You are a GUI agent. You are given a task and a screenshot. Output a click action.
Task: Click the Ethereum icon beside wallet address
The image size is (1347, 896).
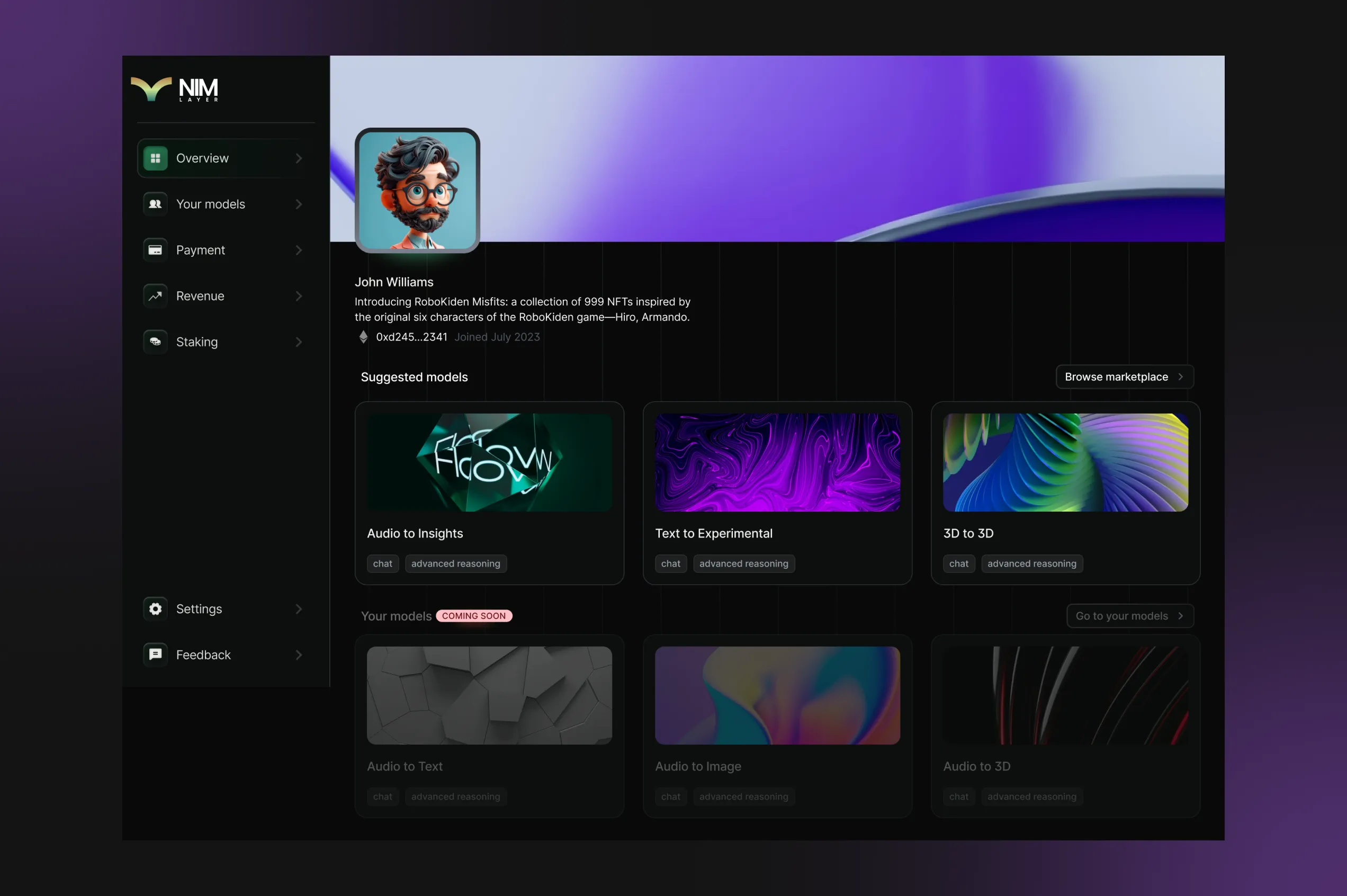[363, 337]
